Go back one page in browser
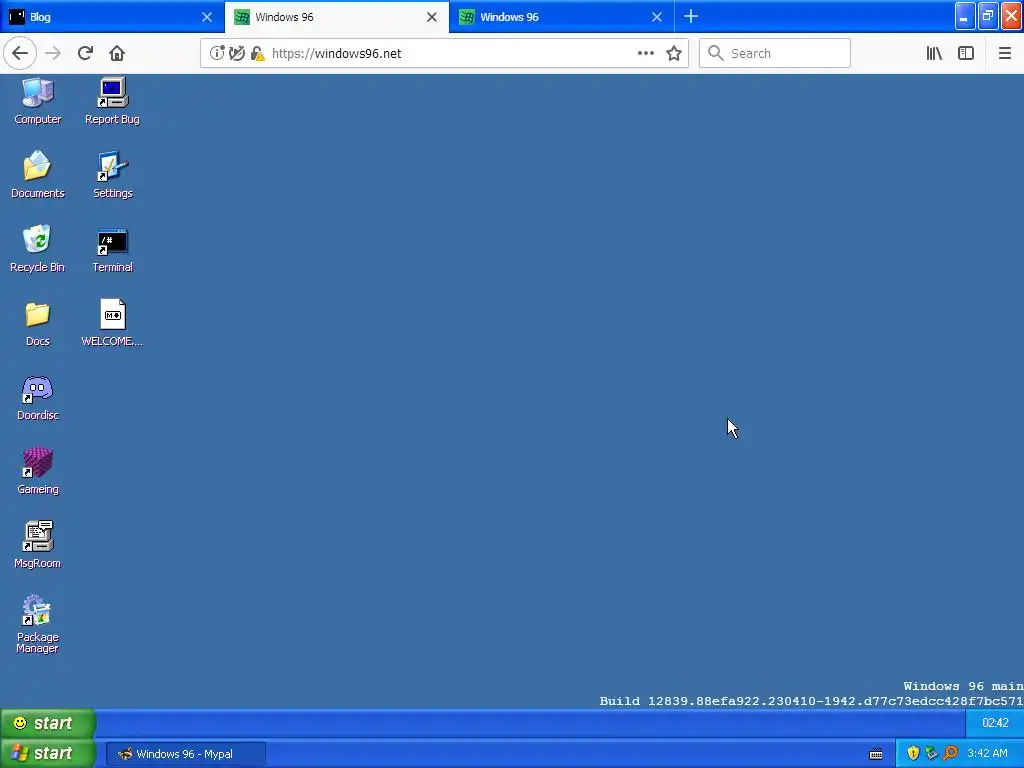The height and width of the screenshot is (768, 1024). coord(20,54)
